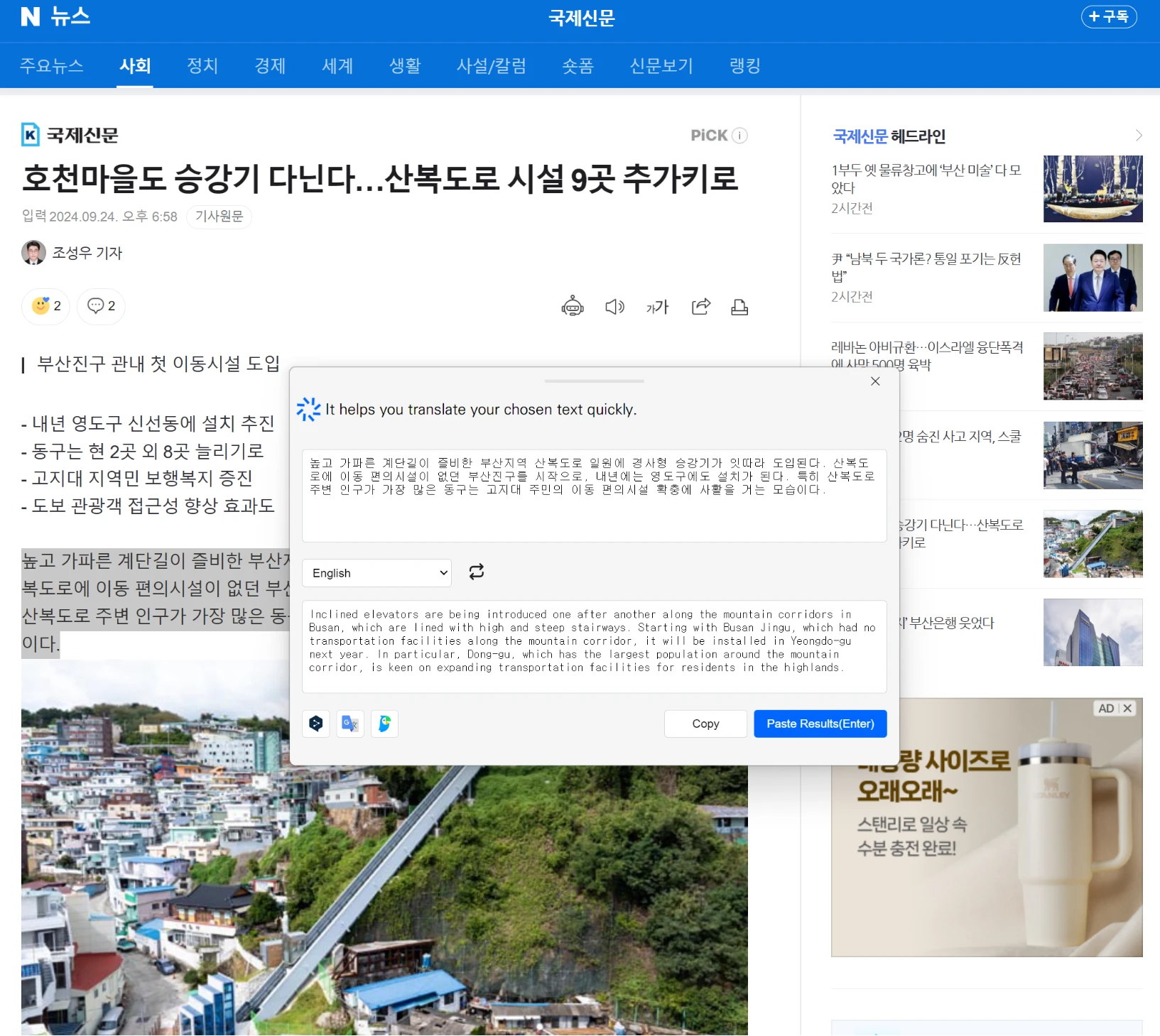Image resolution: width=1160 pixels, height=1036 pixels.
Task: Click the politicians thumbnail
Action: click(x=1093, y=278)
